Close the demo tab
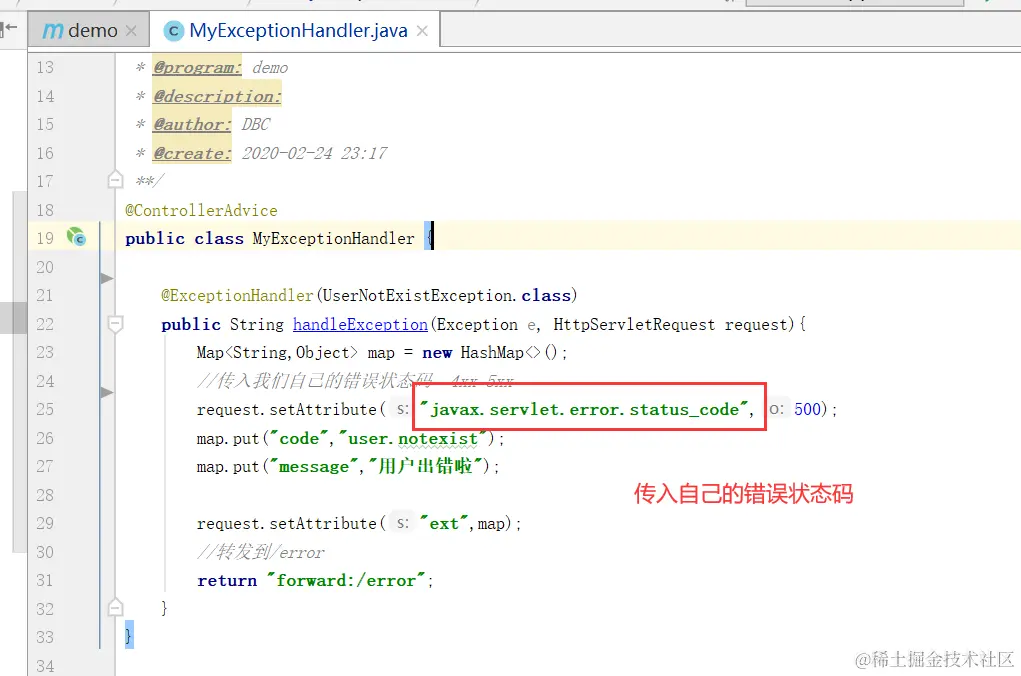Screen dimensions: 1021x676 point(132,31)
